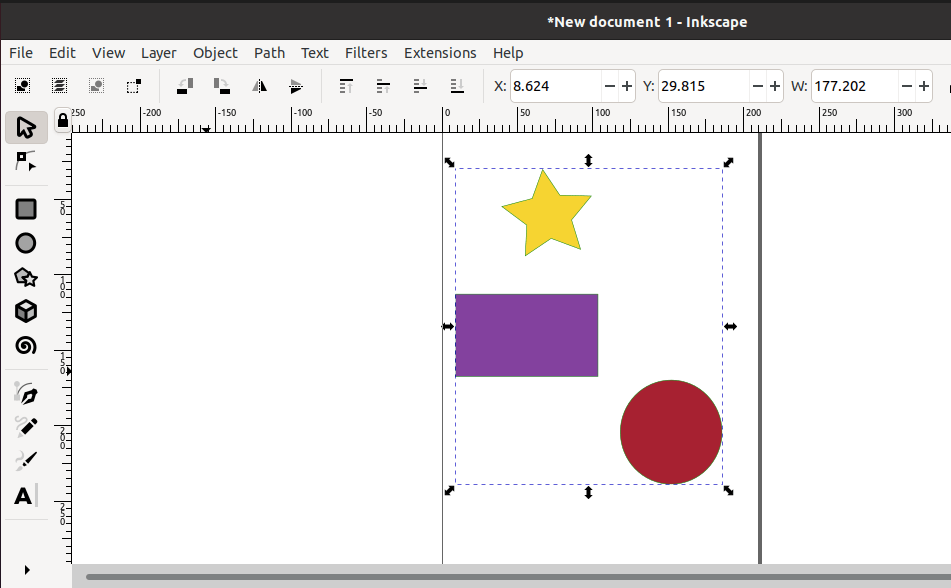Image resolution: width=951 pixels, height=588 pixels.
Task: Open the Filters menu
Action: [366, 53]
